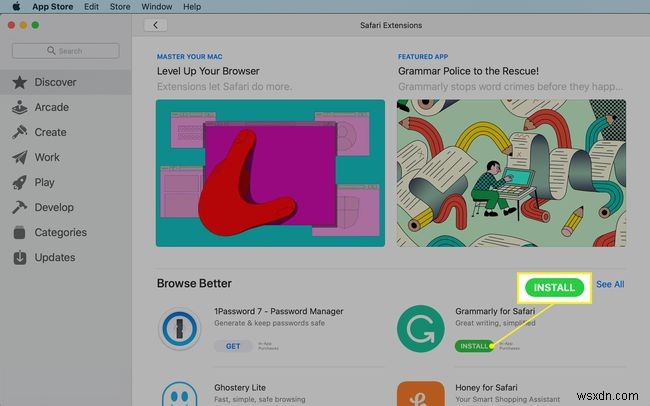This screenshot has height=406, width=650.
Task: Open the Ghostery Lite title
Action: (x=240, y=387)
